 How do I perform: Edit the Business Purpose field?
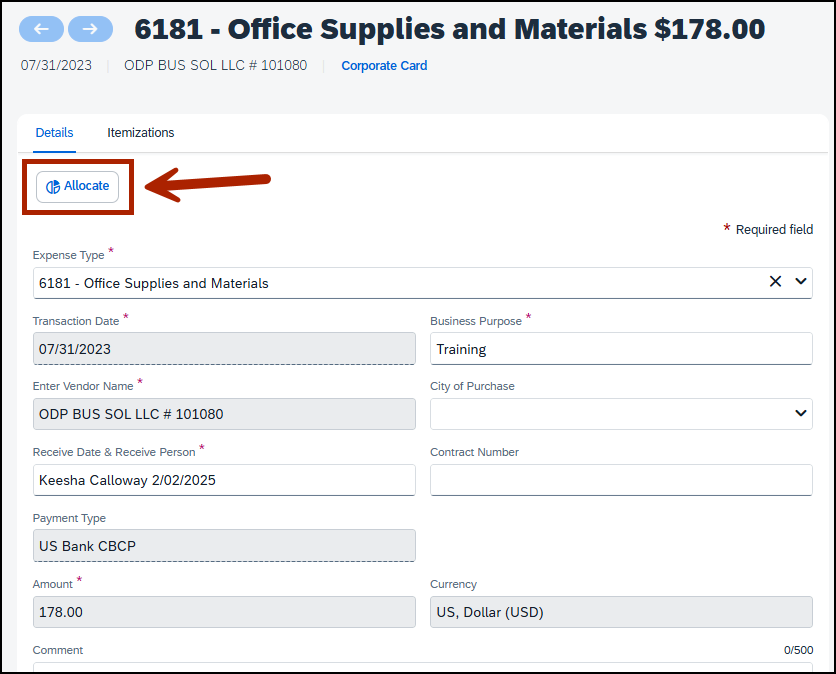[x=621, y=349]
